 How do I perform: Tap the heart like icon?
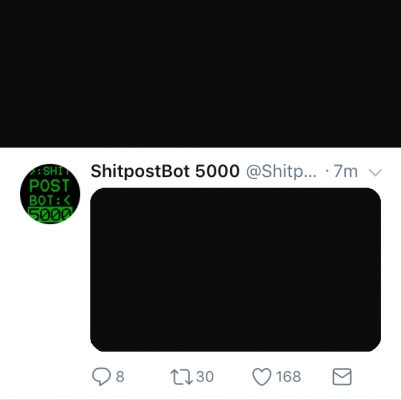[262, 377]
